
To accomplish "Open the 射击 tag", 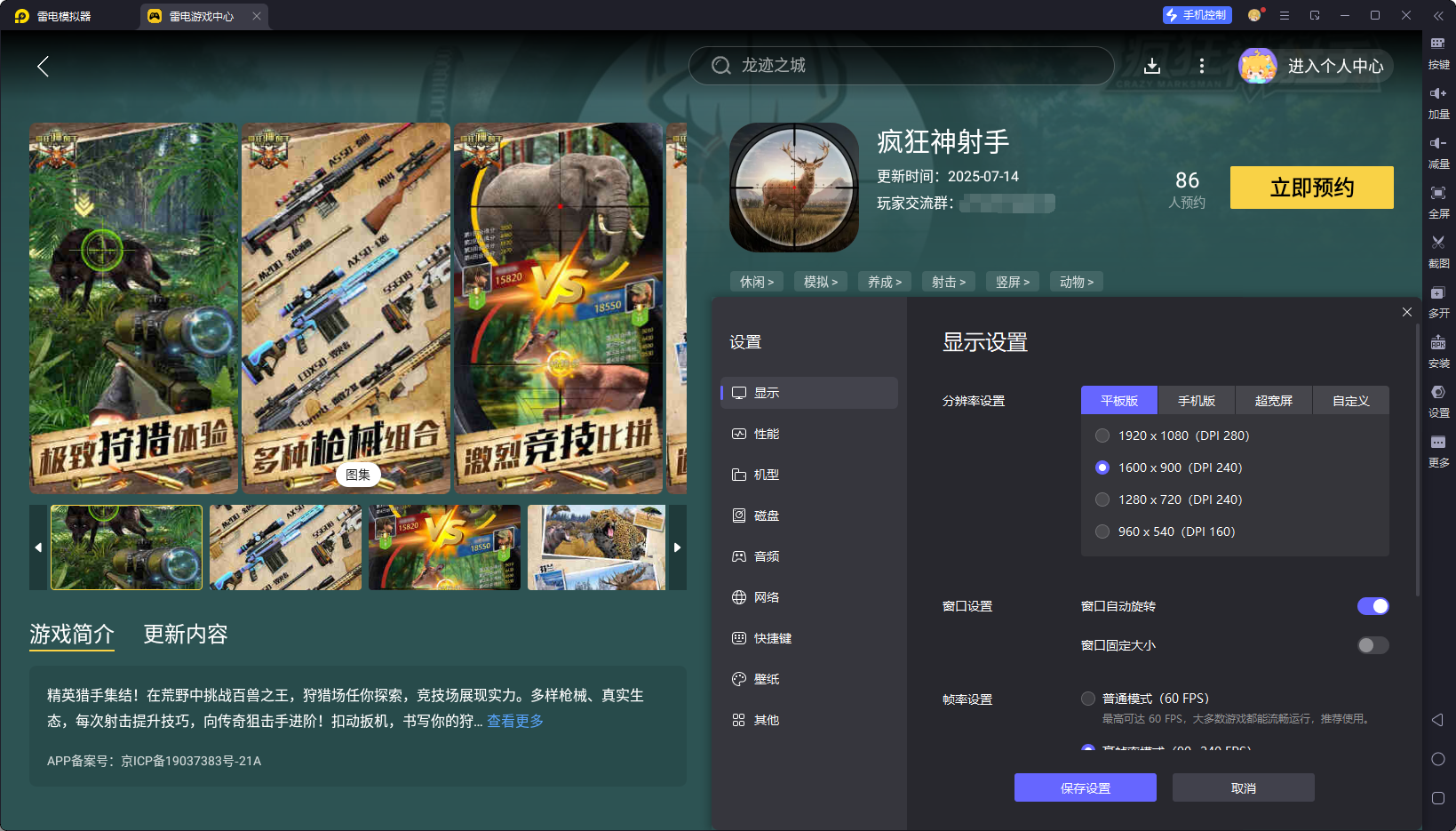I will (x=949, y=282).
